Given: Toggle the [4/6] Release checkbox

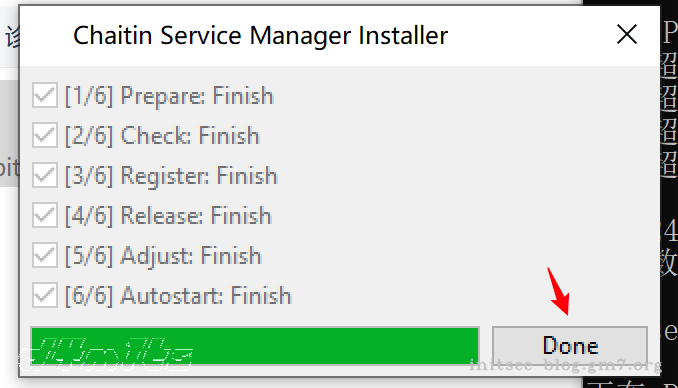Looking at the screenshot, I should [x=45, y=215].
